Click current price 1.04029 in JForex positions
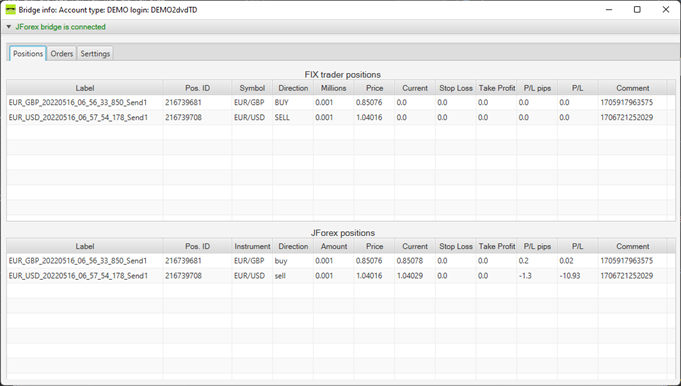 tap(410, 276)
